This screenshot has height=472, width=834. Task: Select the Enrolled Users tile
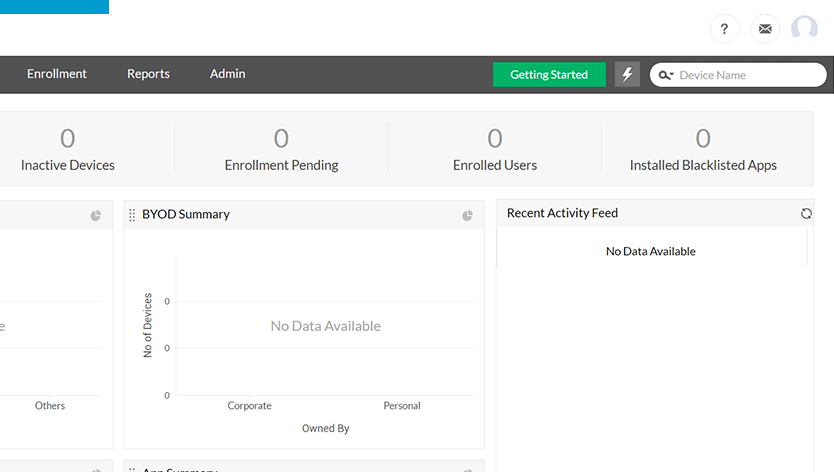pos(495,148)
